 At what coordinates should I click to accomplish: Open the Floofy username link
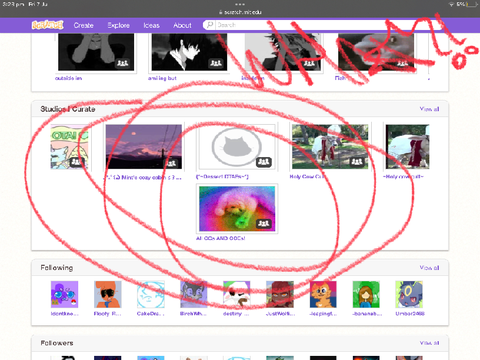click(x=107, y=314)
